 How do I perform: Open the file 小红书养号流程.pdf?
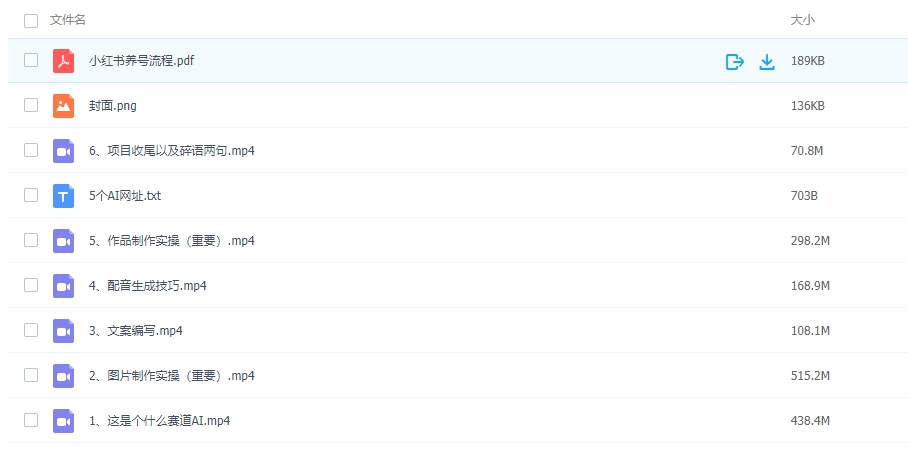point(141,61)
